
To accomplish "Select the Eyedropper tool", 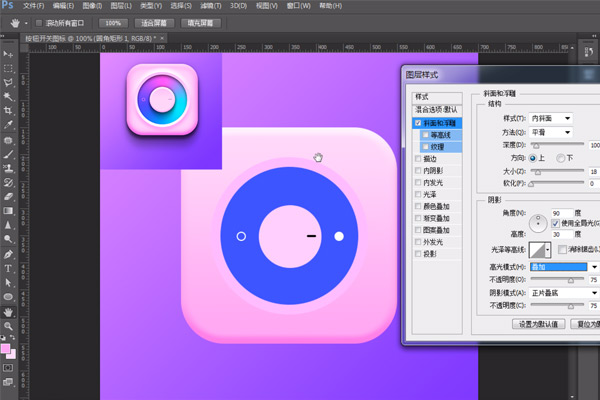I will 9,125.
